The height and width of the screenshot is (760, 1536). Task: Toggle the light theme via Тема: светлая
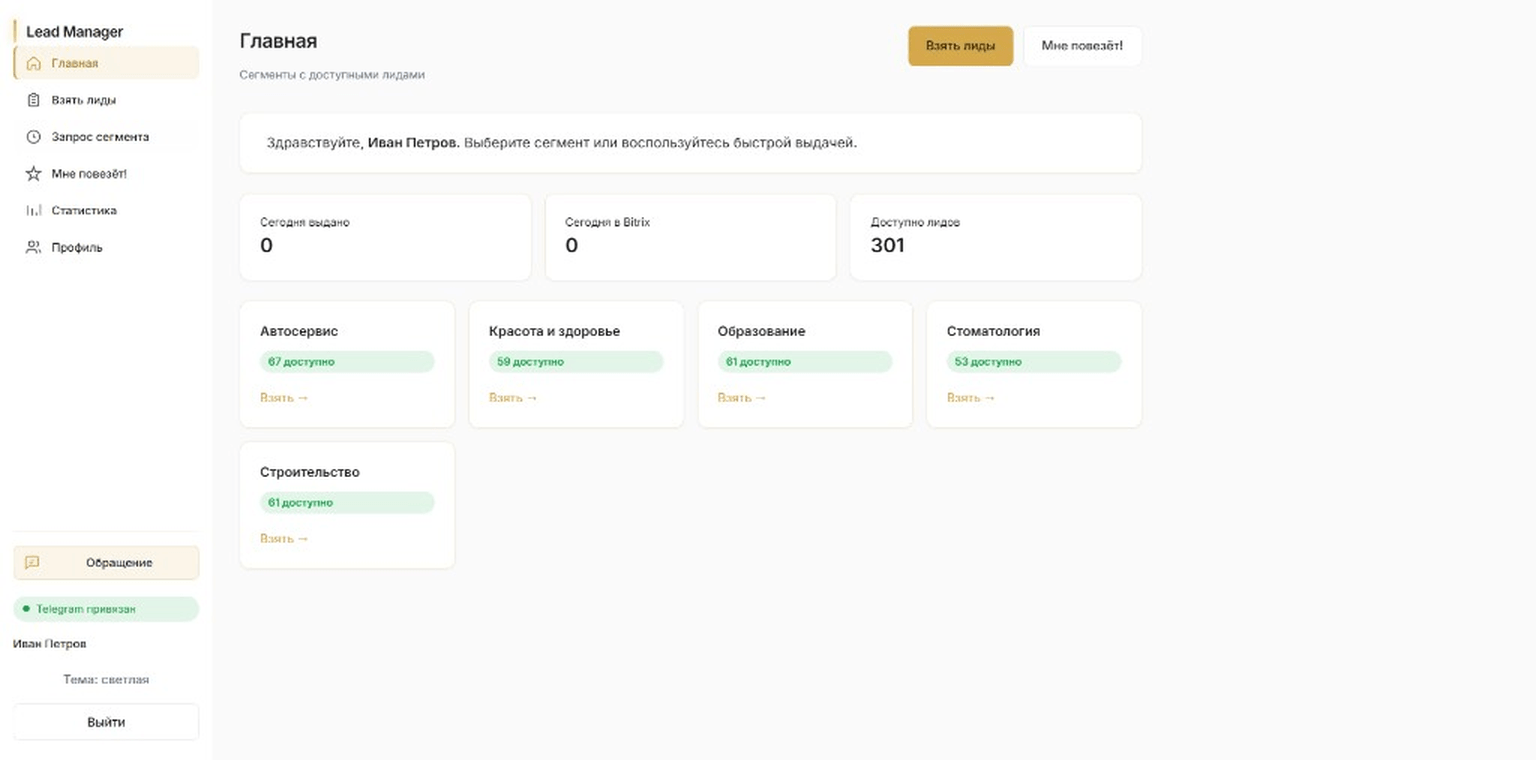106,680
